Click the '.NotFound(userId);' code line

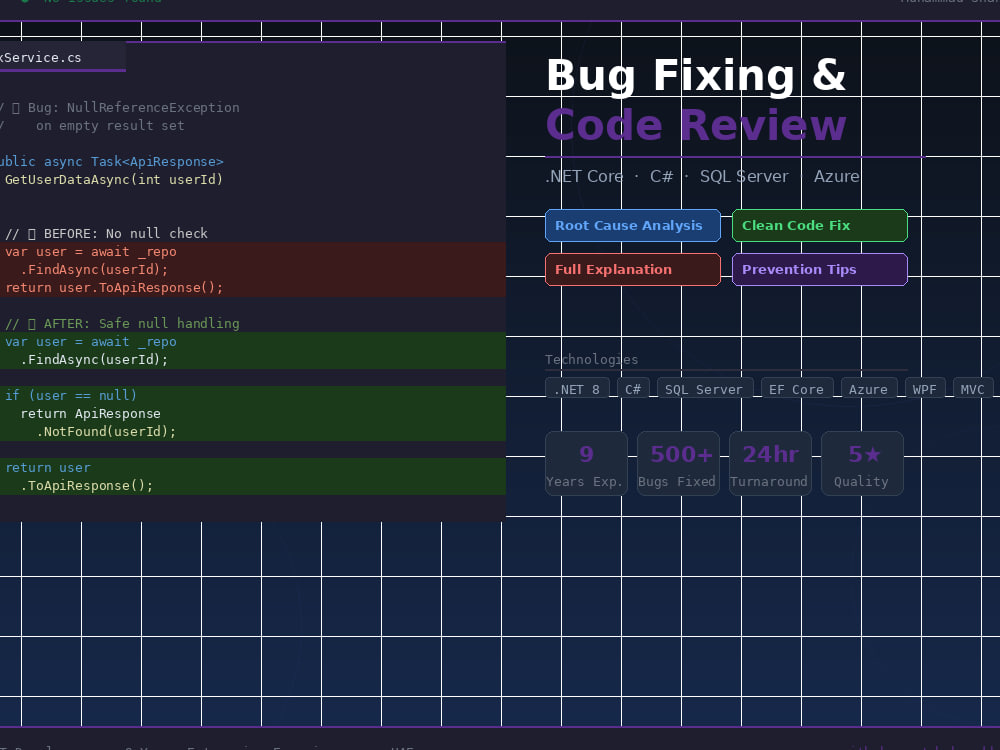106,432
